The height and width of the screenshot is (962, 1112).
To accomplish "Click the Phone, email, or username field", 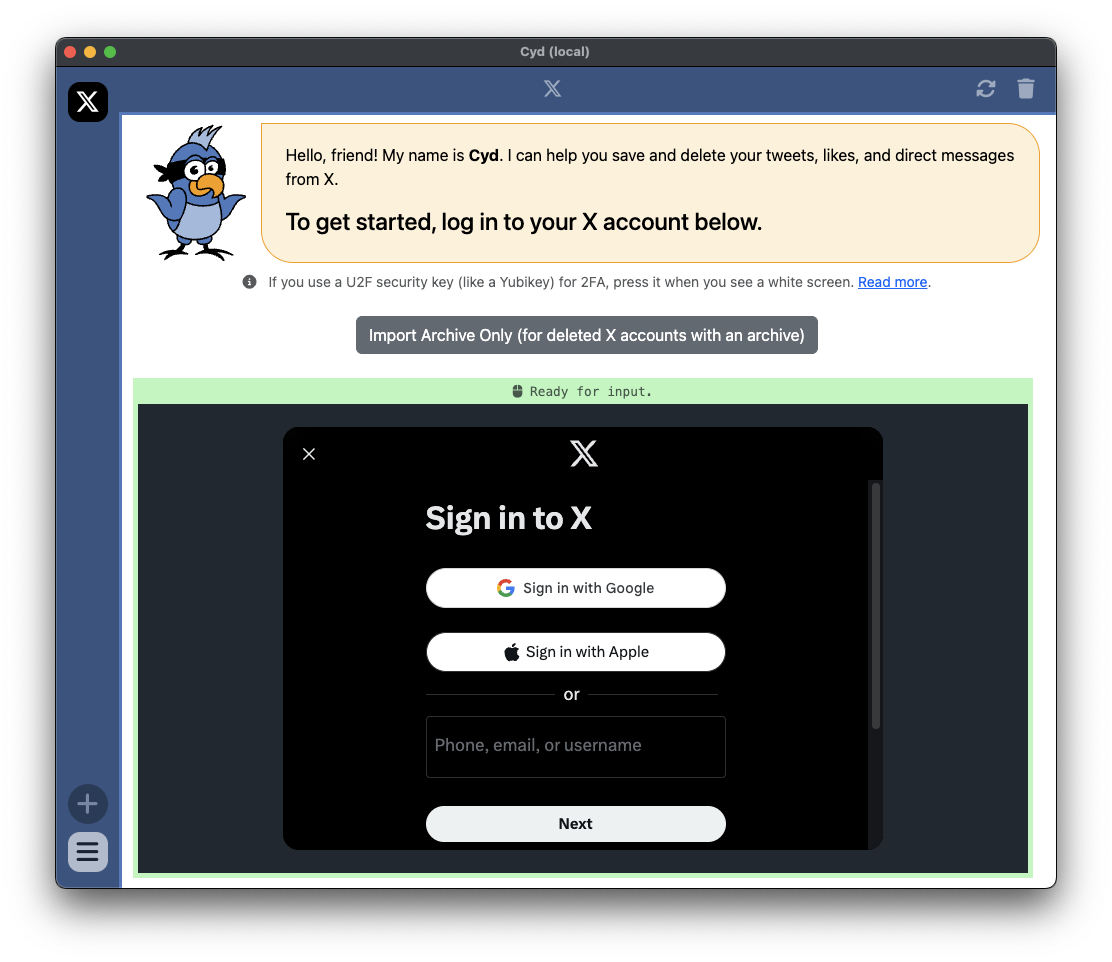I will tap(575, 746).
